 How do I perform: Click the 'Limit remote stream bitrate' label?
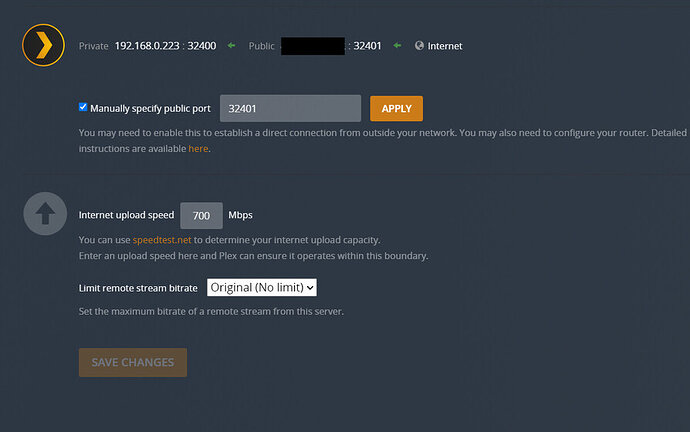(x=138, y=288)
